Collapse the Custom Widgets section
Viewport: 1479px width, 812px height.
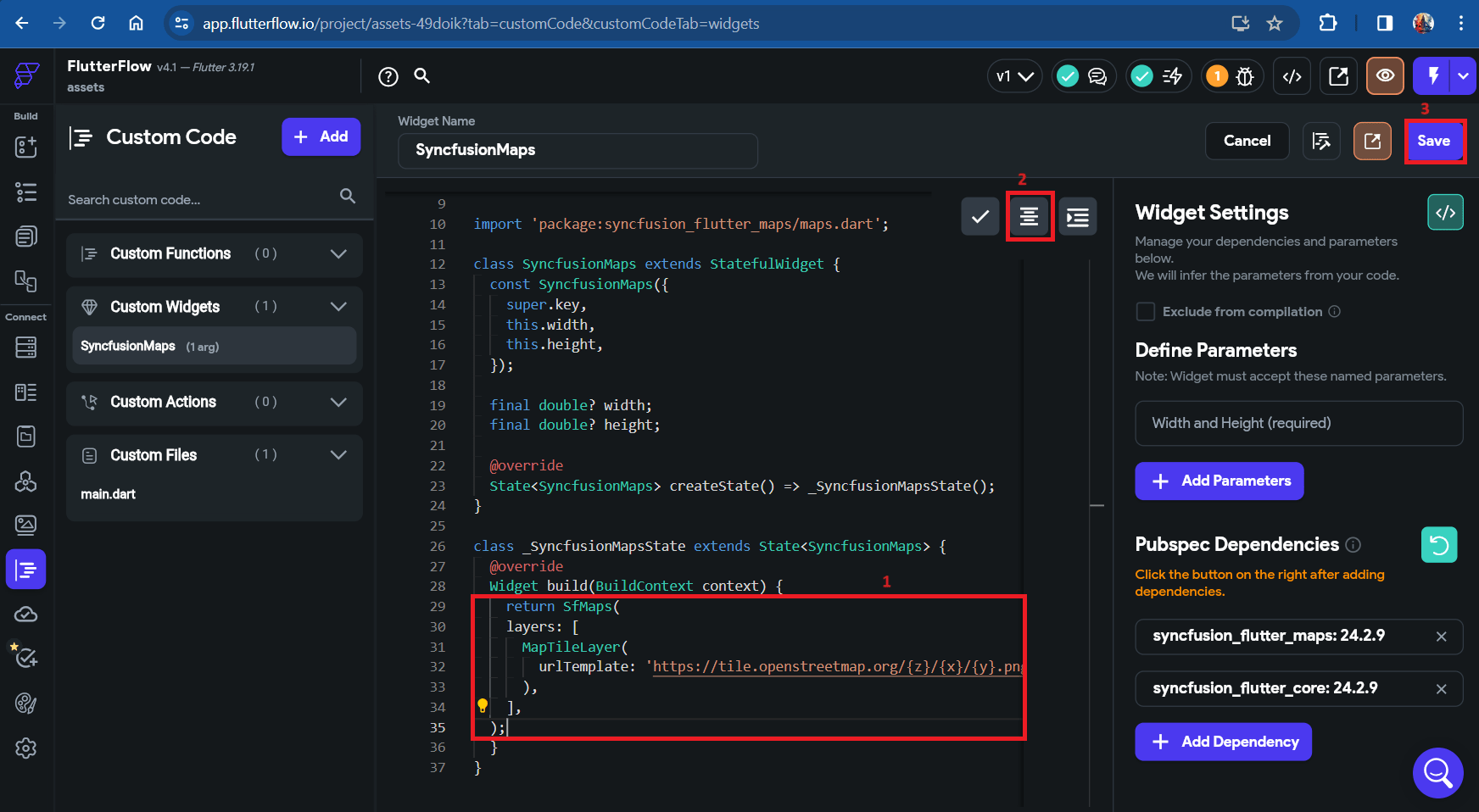coord(338,307)
